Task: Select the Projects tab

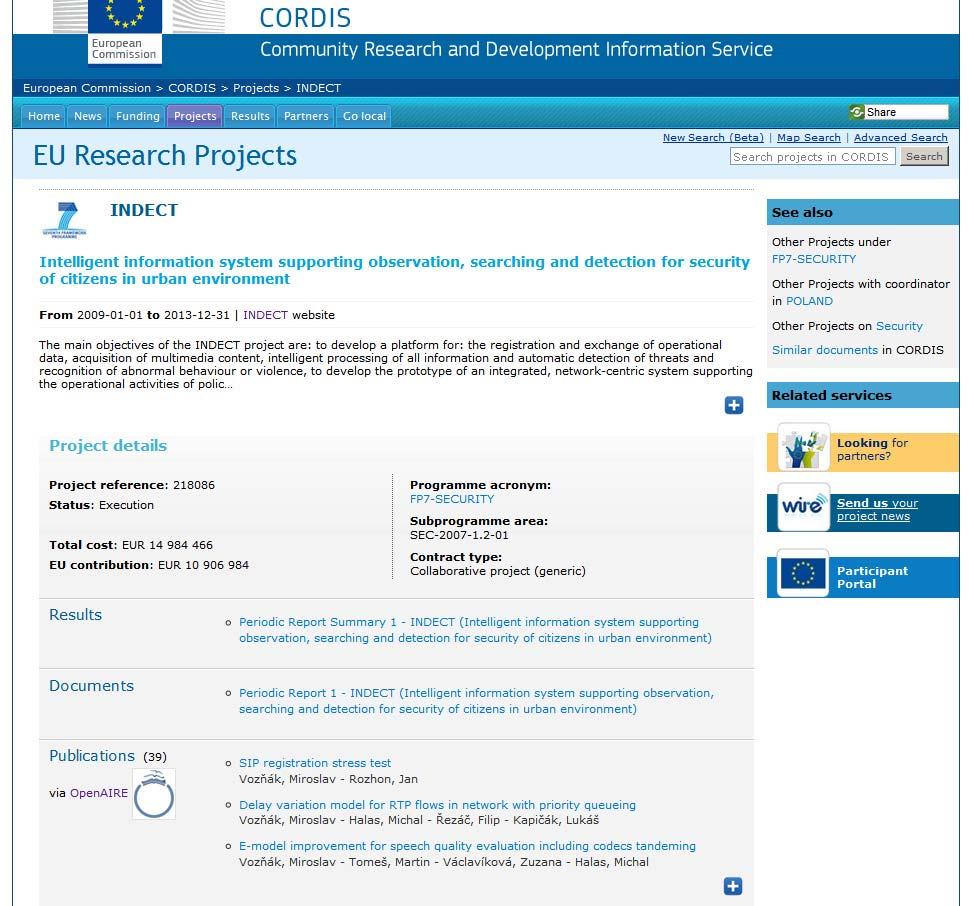Action: (195, 116)
